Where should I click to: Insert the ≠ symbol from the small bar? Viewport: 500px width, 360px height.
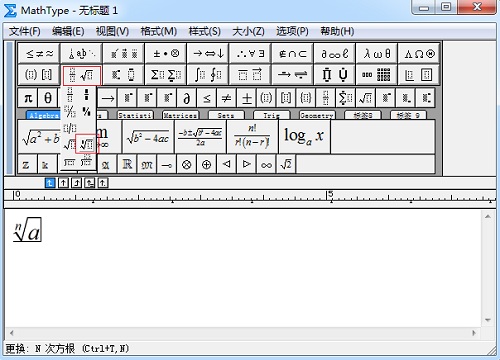click(227, 98)
